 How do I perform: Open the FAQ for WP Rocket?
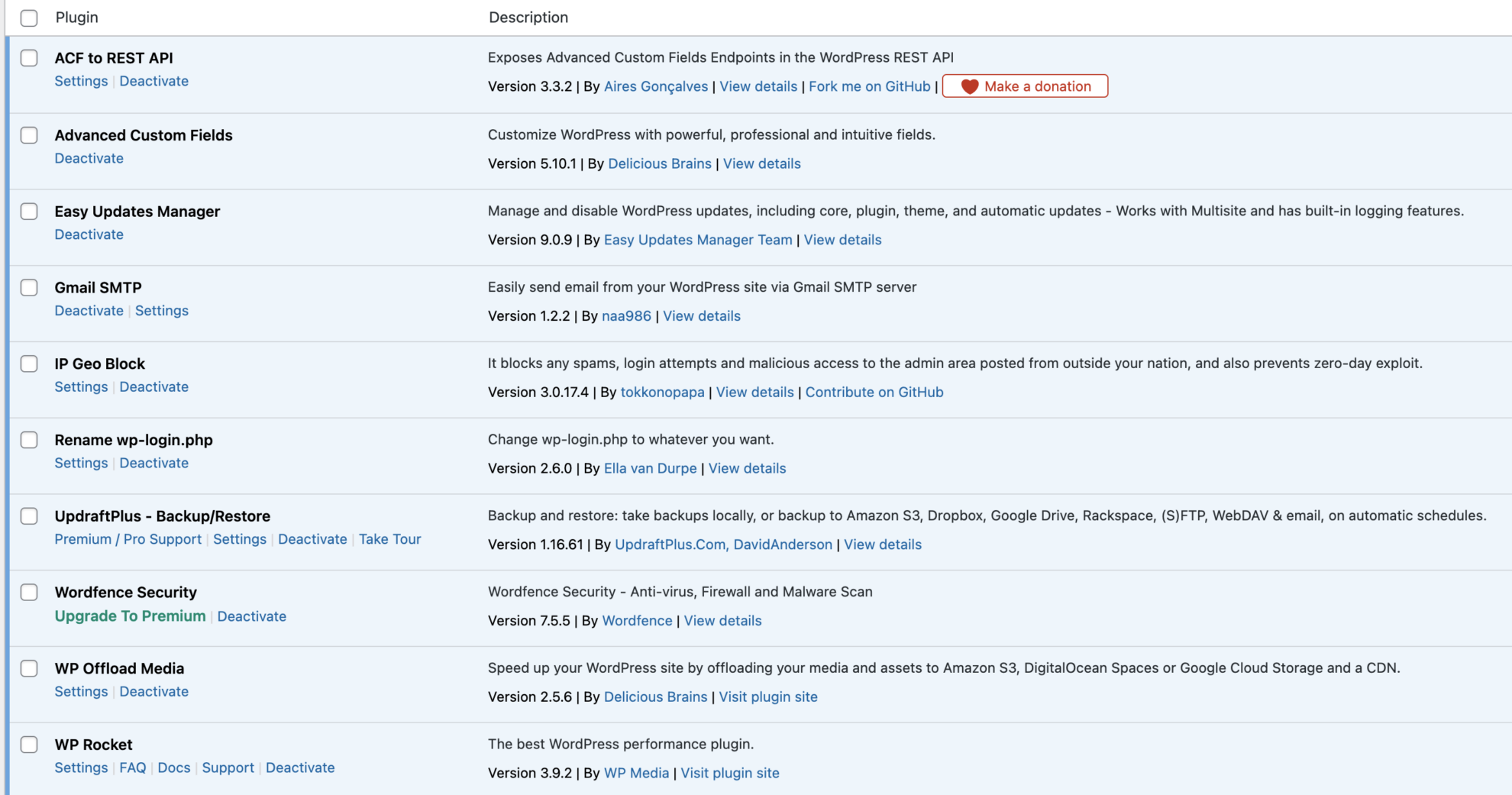132,768
